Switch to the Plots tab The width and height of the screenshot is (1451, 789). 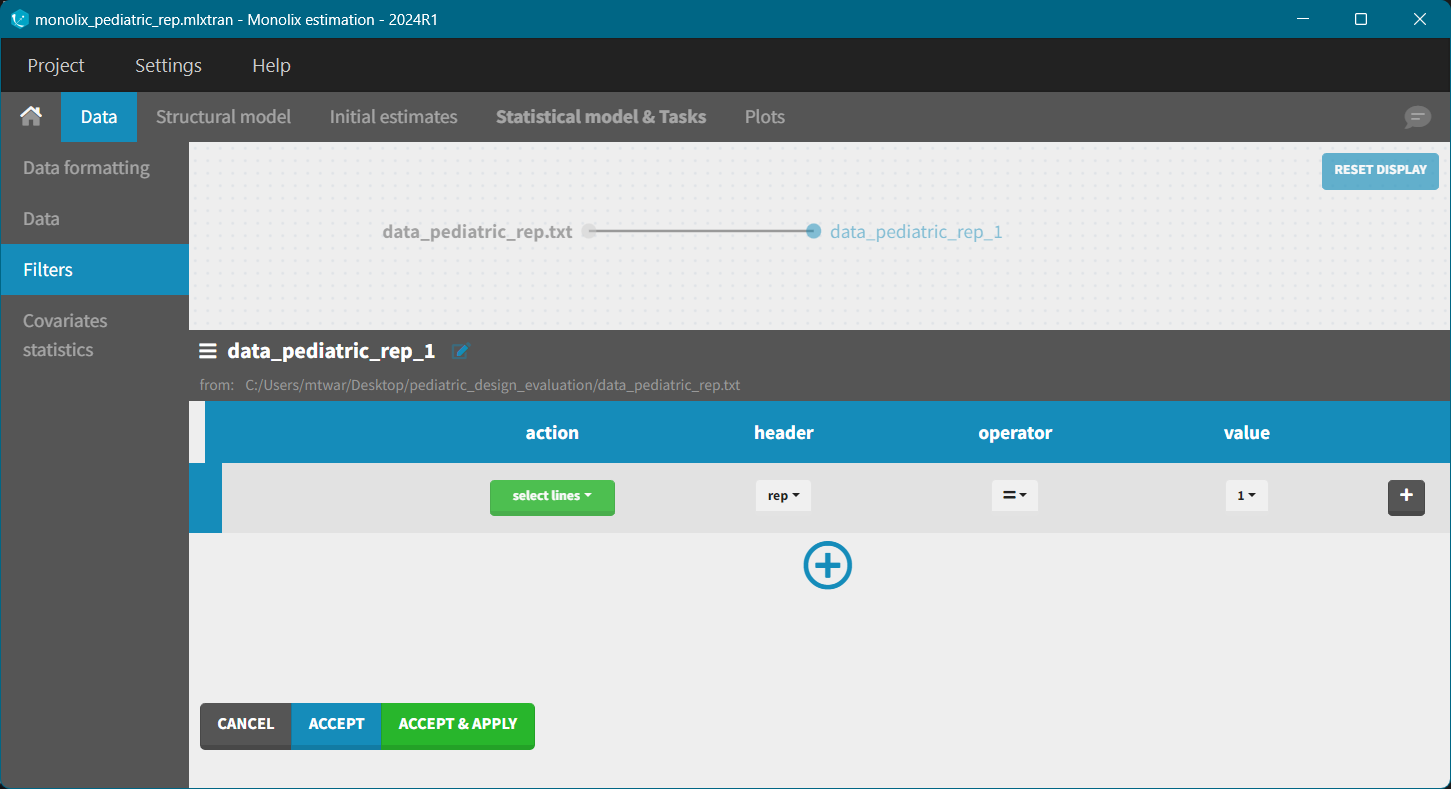tap(764, 117)
